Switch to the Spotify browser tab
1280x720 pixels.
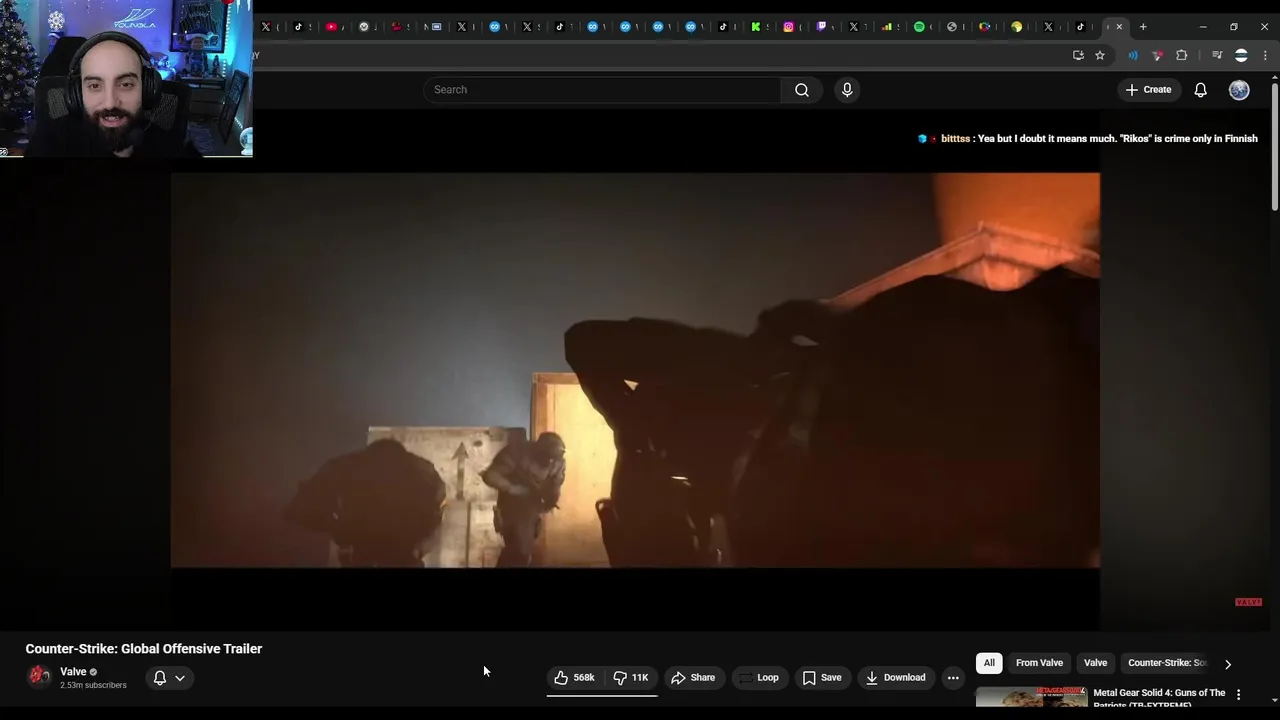pyautogui.click(x=919, y=27)
